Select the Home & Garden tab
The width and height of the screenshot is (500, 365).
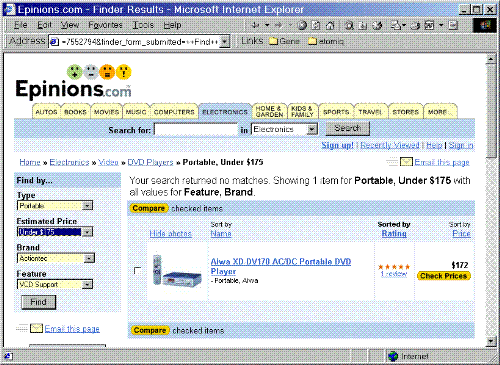coord(269,111)
